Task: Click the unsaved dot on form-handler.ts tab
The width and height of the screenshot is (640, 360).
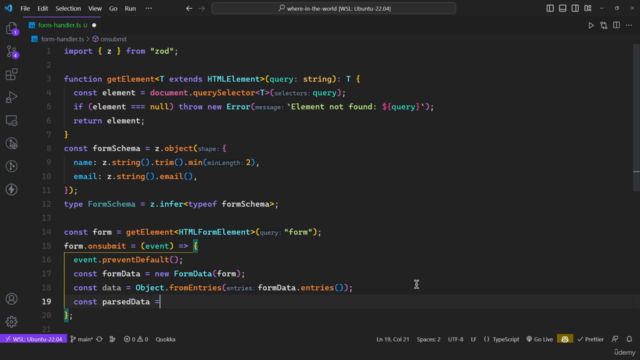Action: [94, 25]
